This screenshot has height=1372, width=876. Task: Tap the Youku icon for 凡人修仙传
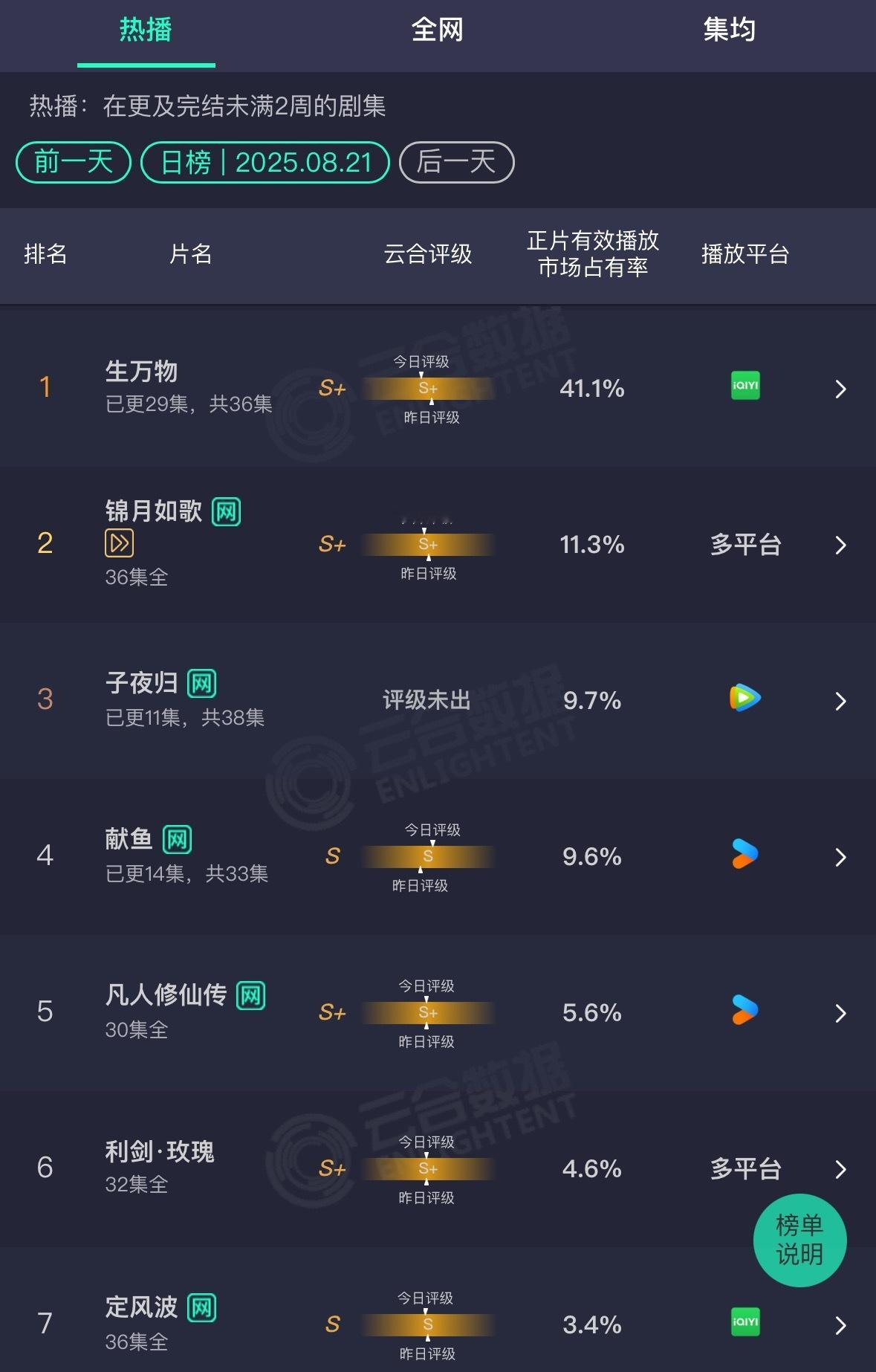[x=745, y=1010]
